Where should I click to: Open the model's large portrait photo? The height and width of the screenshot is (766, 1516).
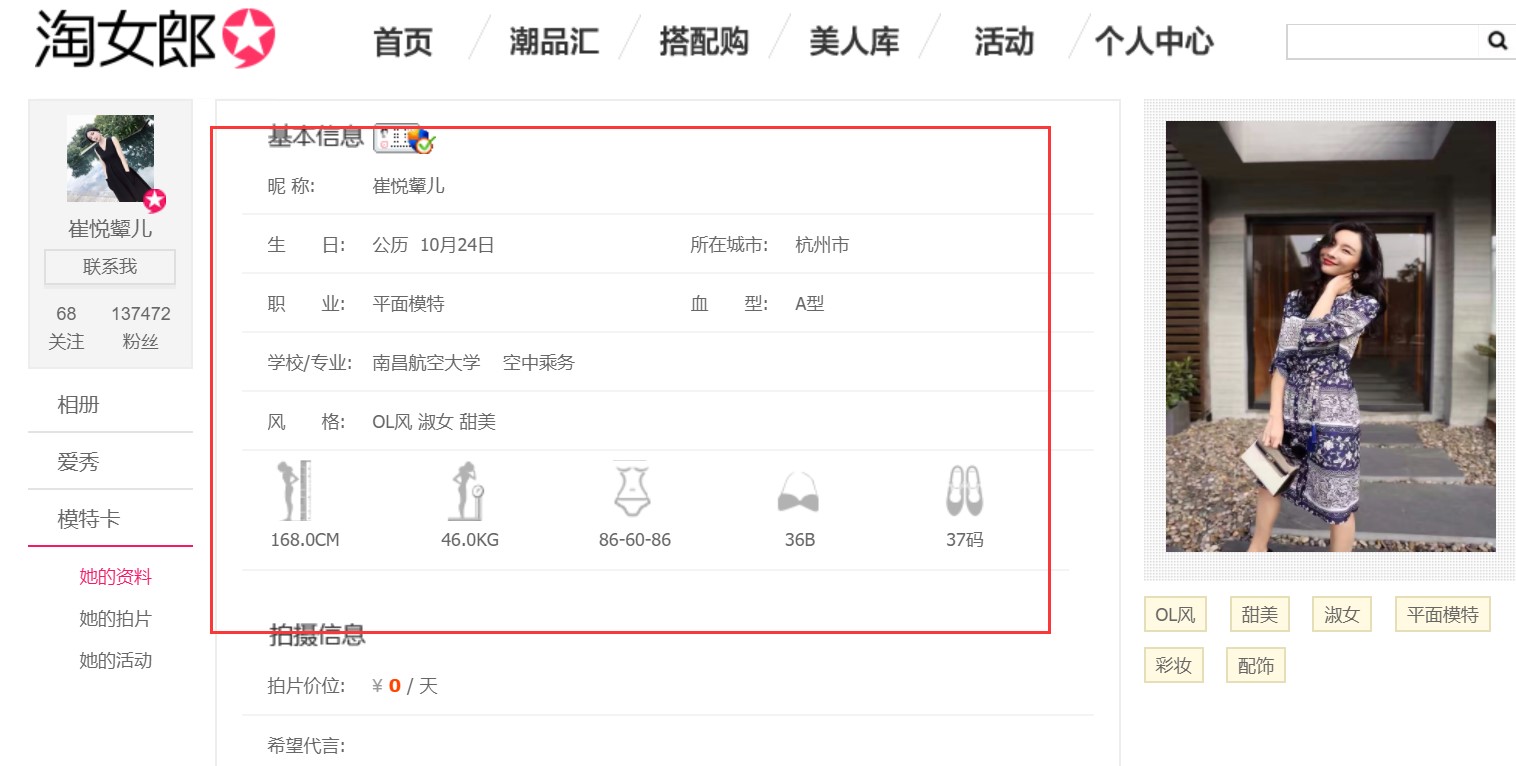point(1330,336)
